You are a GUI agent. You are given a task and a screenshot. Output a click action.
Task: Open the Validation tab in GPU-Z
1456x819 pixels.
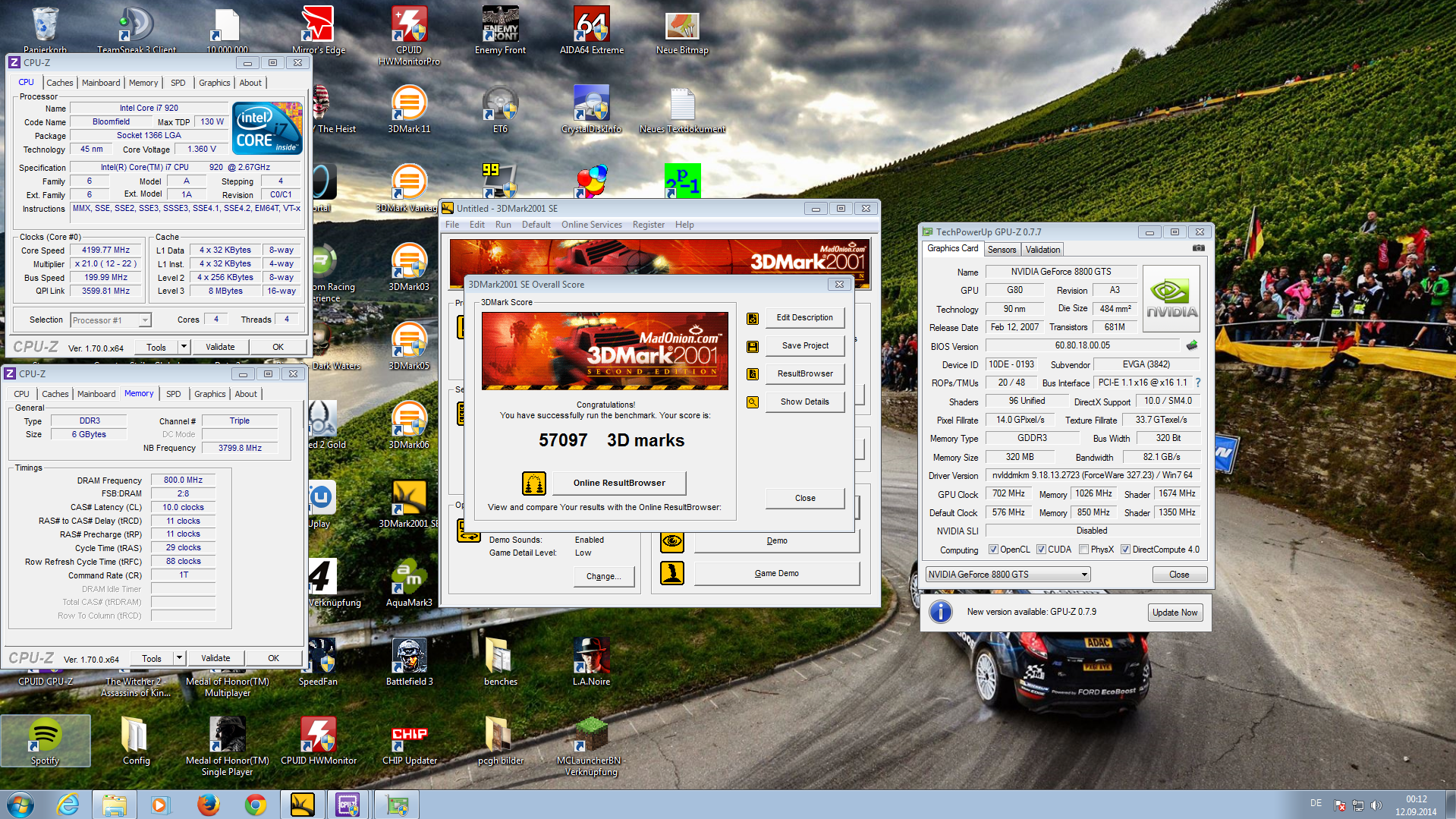(x=1042, y=250)
